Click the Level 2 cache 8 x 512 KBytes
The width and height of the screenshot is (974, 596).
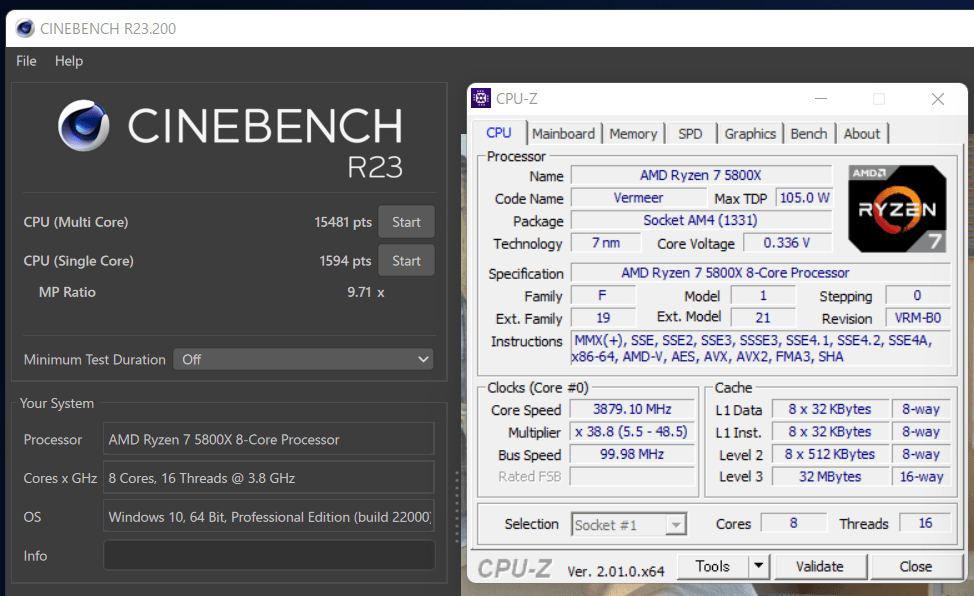point(830,454)
